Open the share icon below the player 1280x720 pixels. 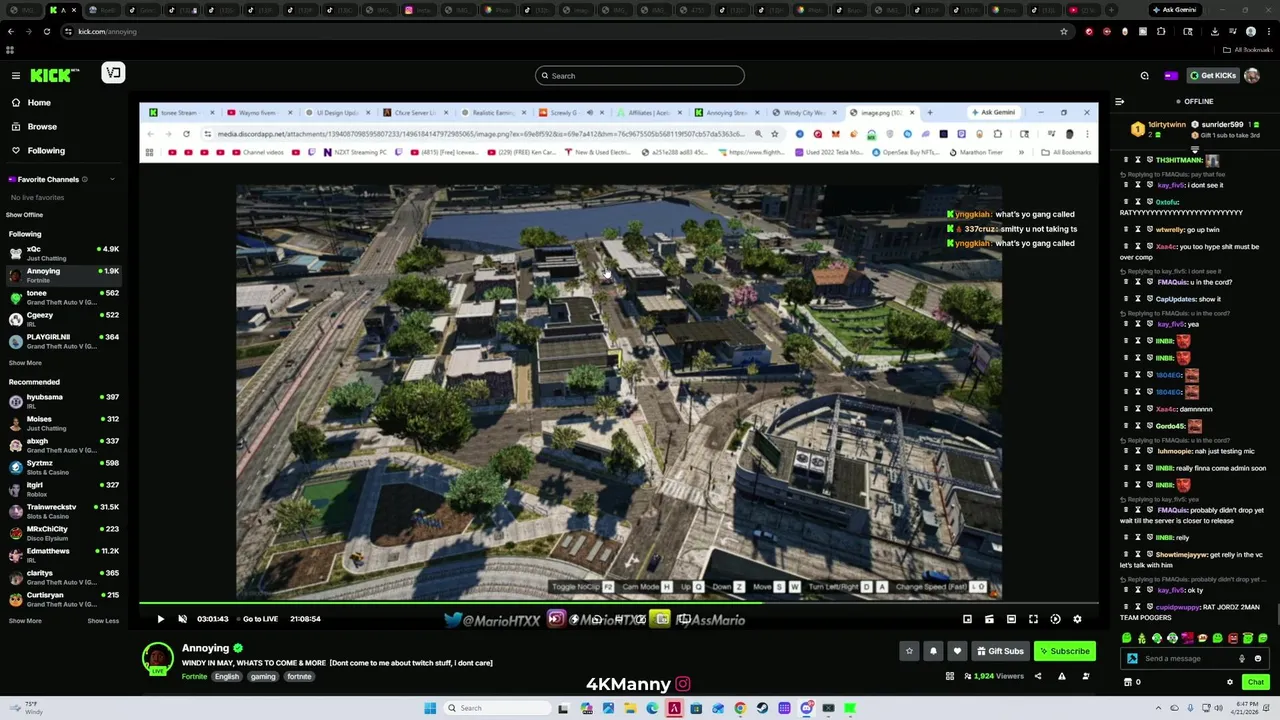click(1037, 677)
